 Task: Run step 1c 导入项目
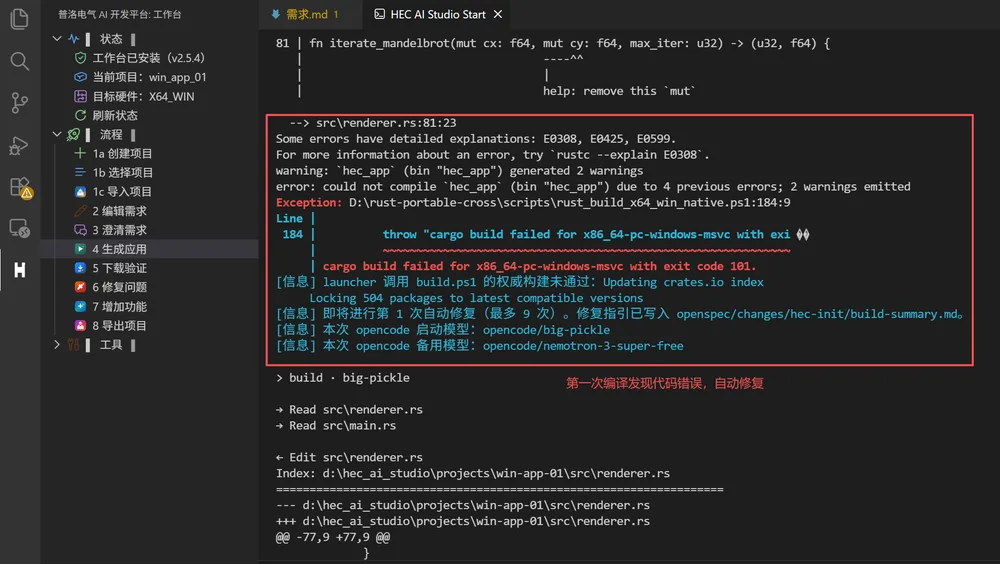pos(150,191)
